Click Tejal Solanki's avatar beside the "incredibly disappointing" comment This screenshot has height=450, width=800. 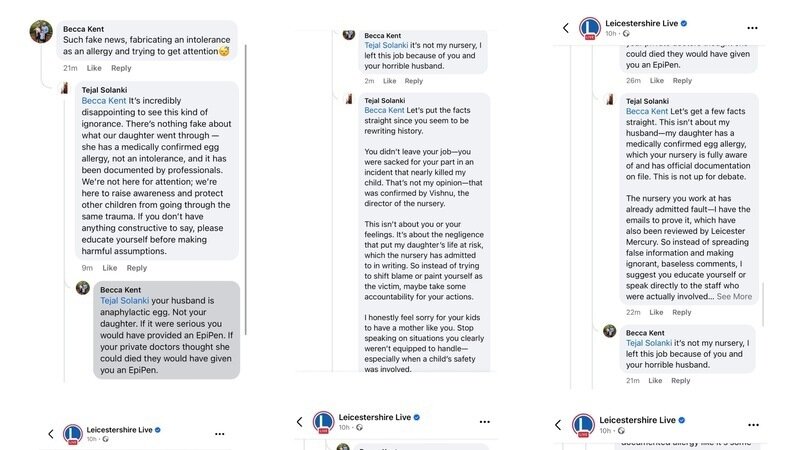pos(63,91)
